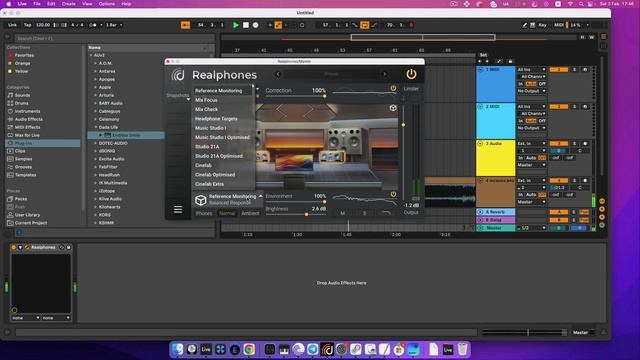640x360 pixels.
Task: Open the Realphones hamburger menu
Action: pos(178,209)
